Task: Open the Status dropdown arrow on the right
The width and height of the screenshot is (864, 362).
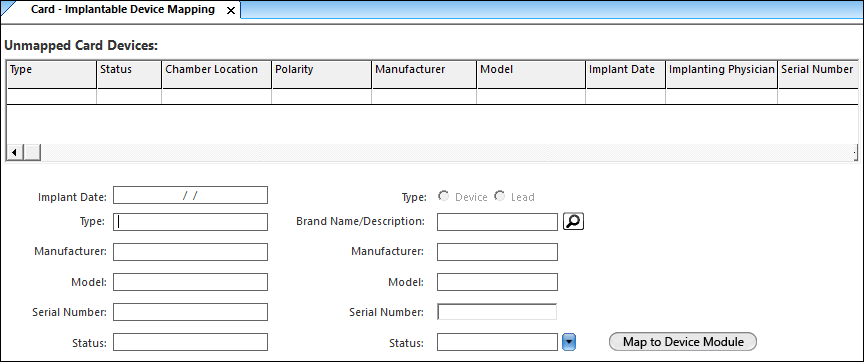Action: coord(569,342)
